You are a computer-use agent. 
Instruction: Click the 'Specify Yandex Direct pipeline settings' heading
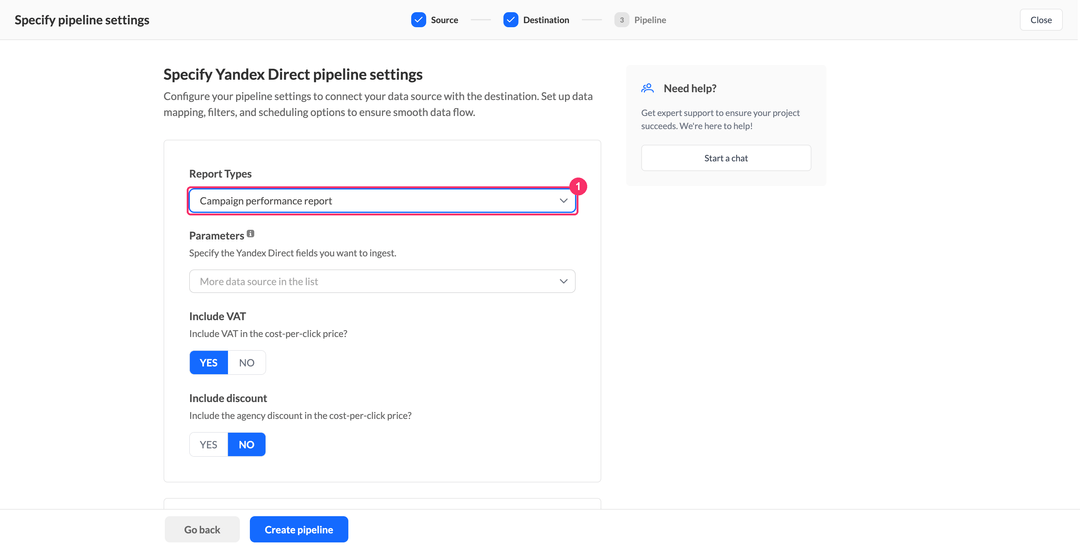(293, 74)
